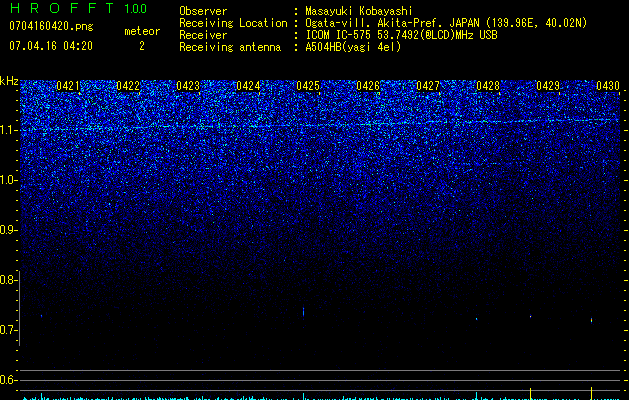
Task: Click the 0421 time marker
Action: (x=68, y=86)
